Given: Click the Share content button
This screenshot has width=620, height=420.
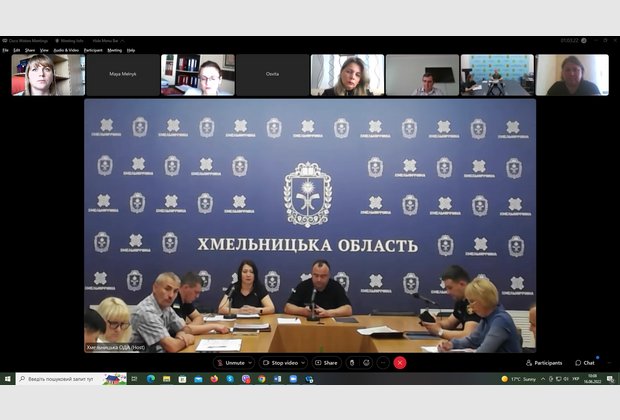Looking at the screenshot, I should tap(327, 363).
